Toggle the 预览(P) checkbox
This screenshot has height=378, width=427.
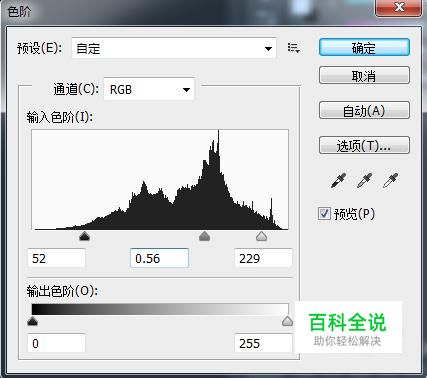click(324, 214)
